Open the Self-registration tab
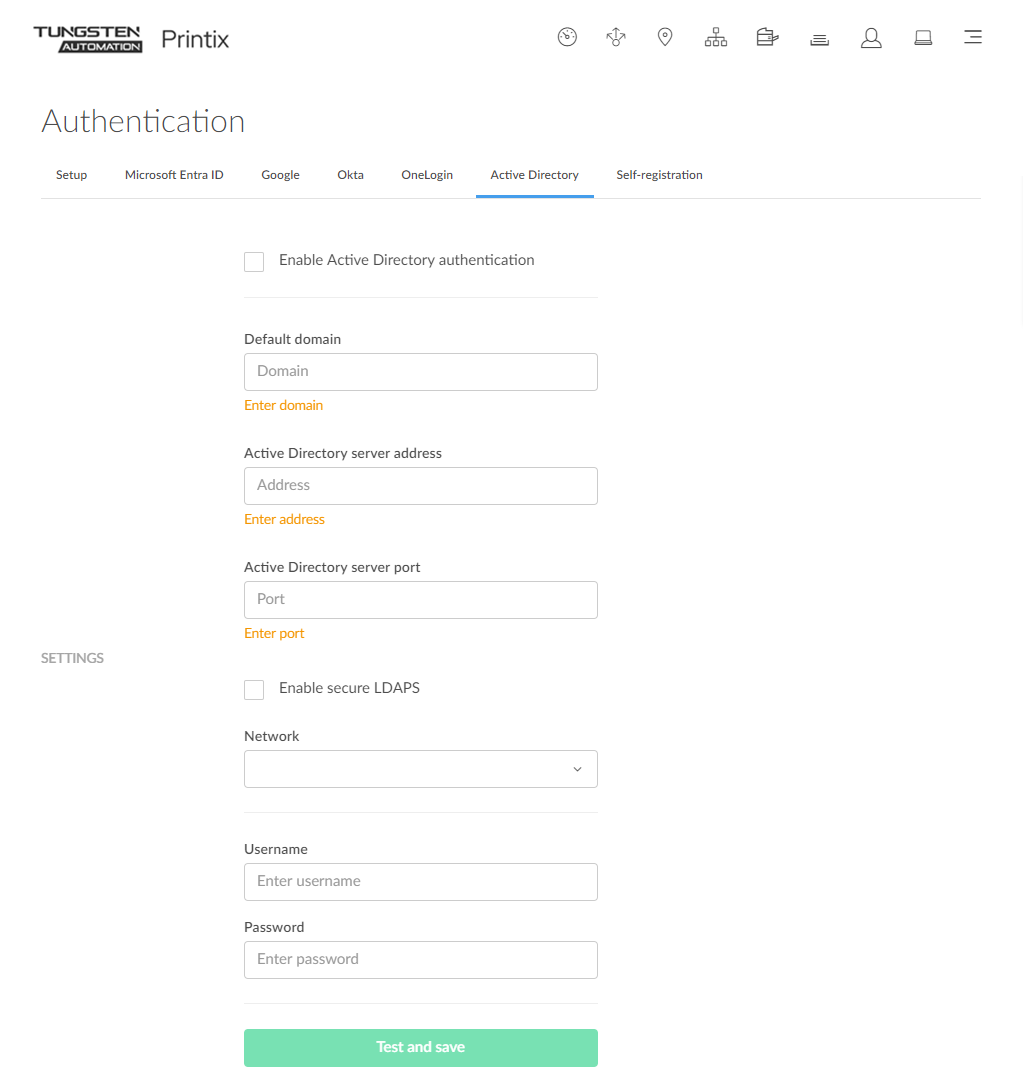The height and width of the screenshot is (1086, 1024). [x=659, y=175]
